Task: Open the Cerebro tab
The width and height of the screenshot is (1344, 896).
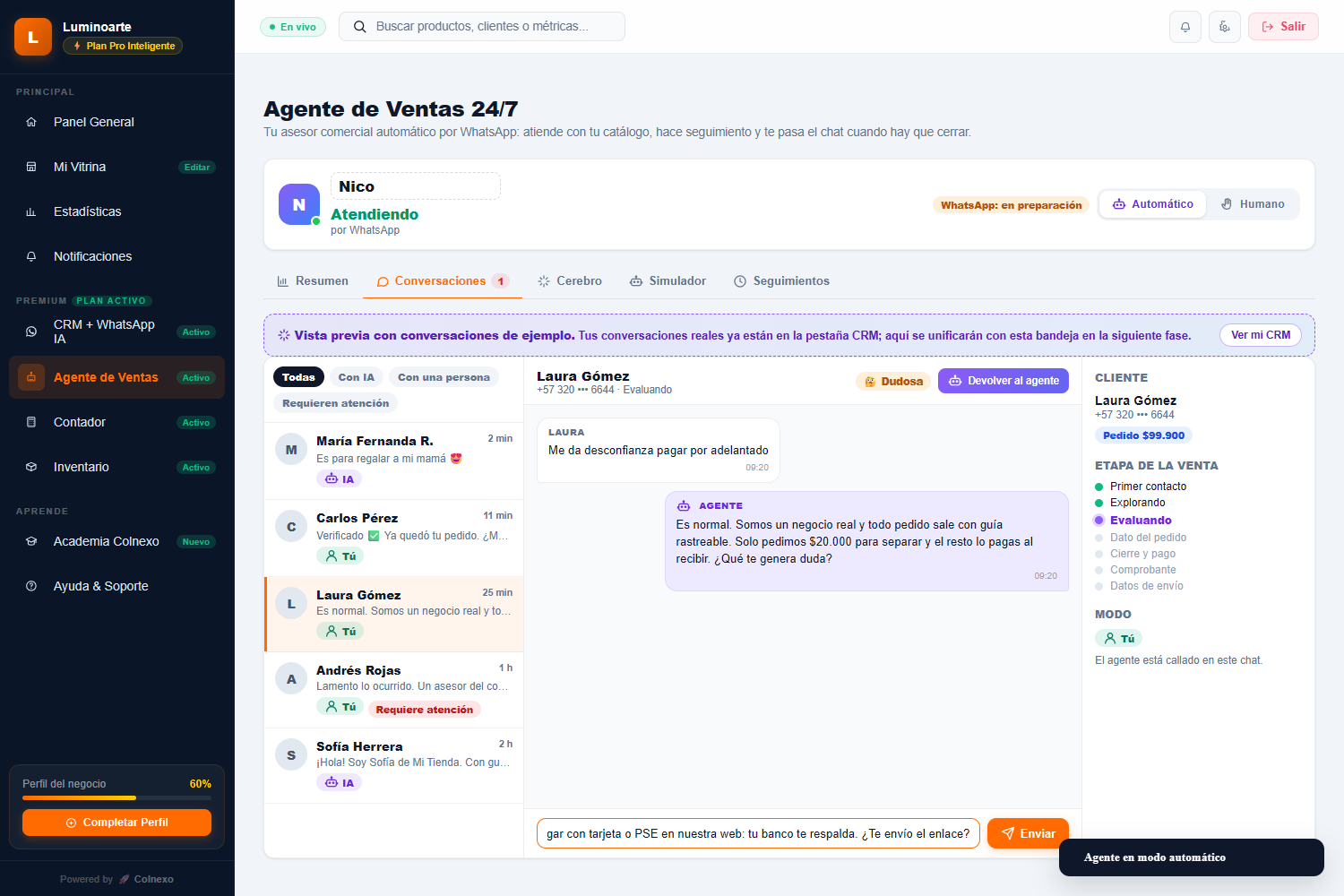Action: pos(570,281)
